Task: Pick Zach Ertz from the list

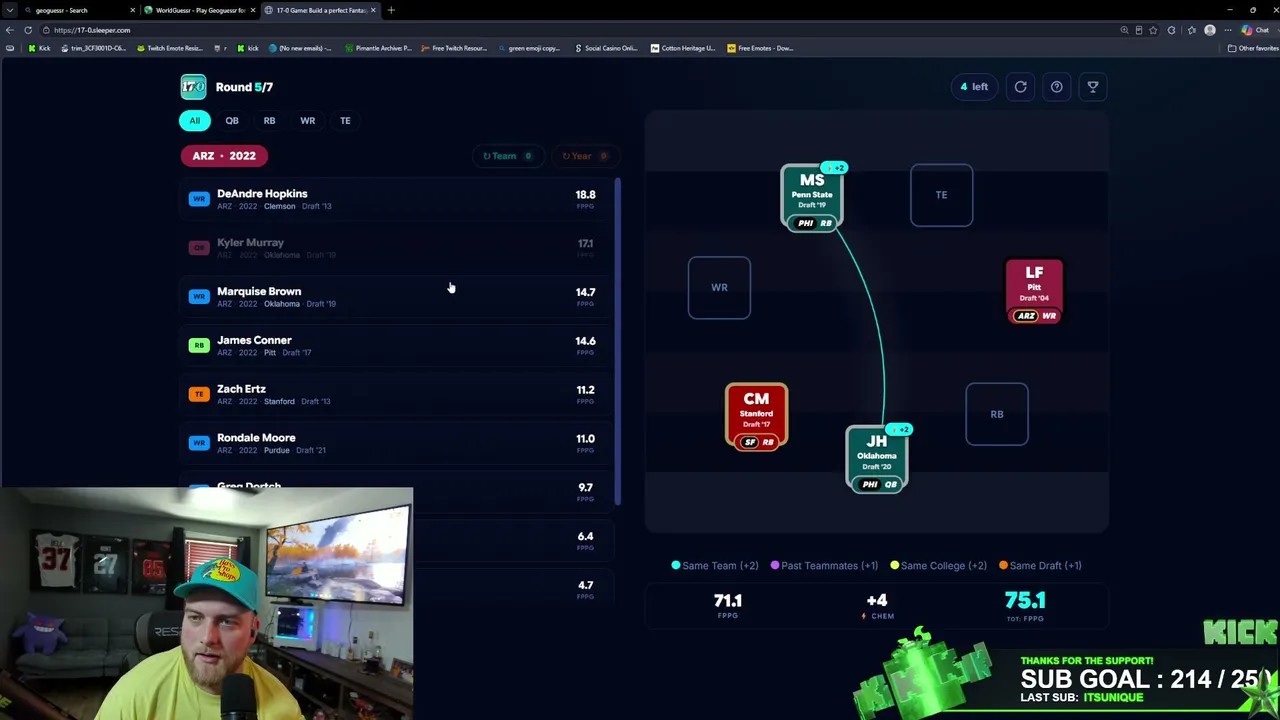Action: [397, 395]
